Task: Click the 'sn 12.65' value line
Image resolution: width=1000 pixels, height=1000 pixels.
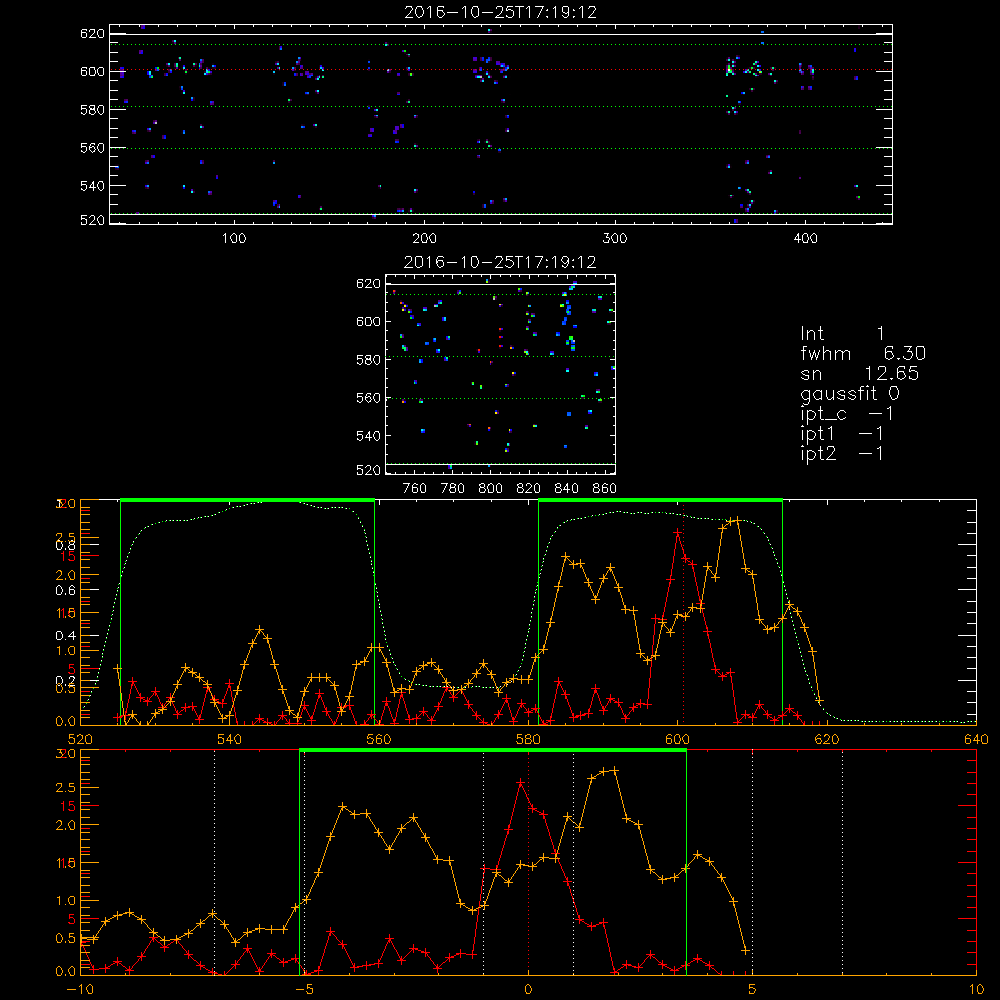Action: (x=860, y=373)
